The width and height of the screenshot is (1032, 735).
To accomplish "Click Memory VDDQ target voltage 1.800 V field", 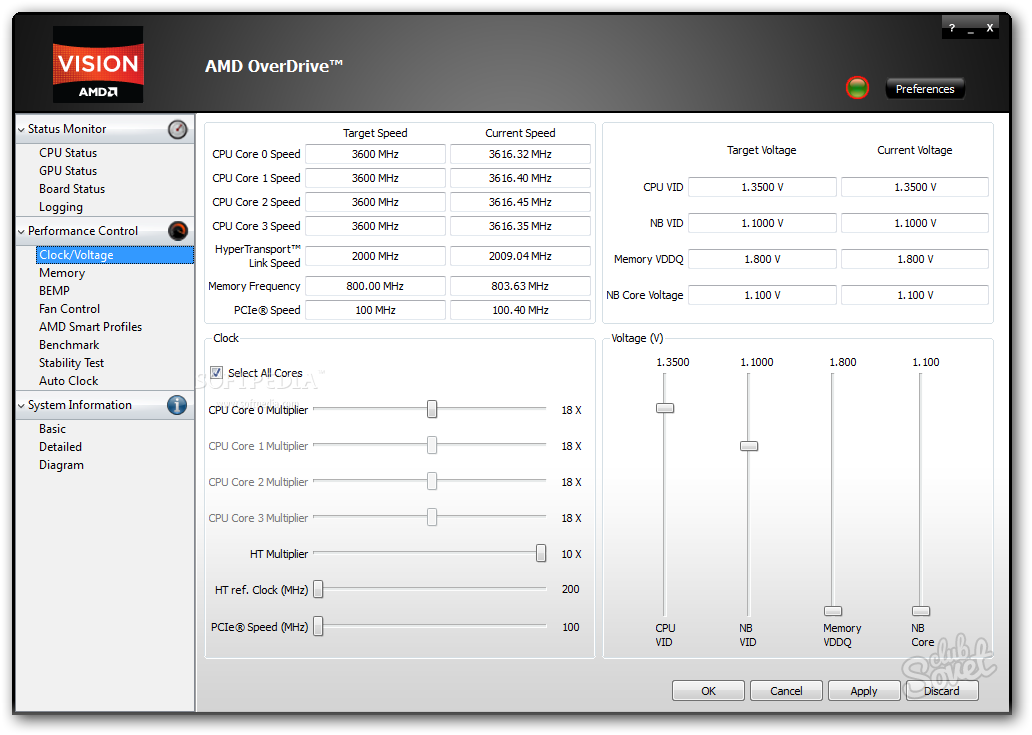I will tap(762, 259).
